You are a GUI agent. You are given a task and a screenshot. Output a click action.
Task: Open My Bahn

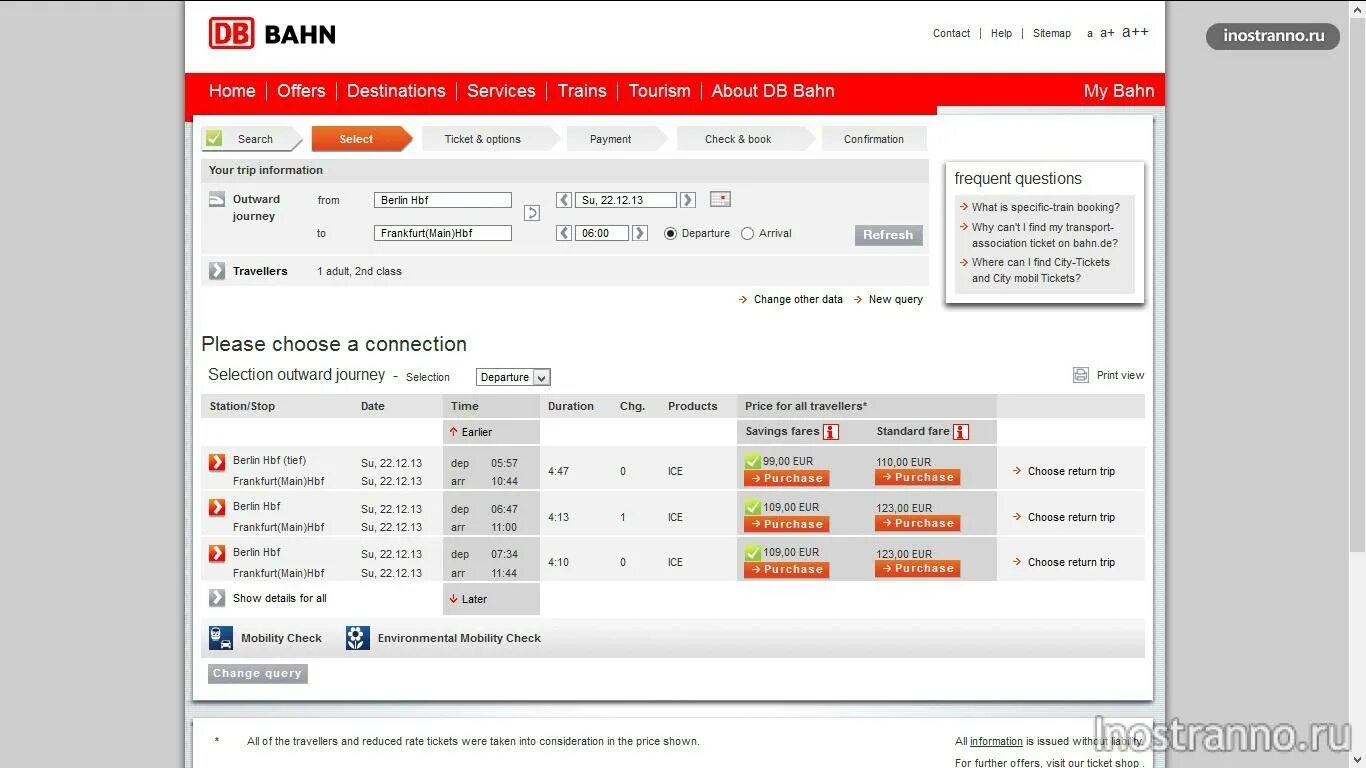1119,91
